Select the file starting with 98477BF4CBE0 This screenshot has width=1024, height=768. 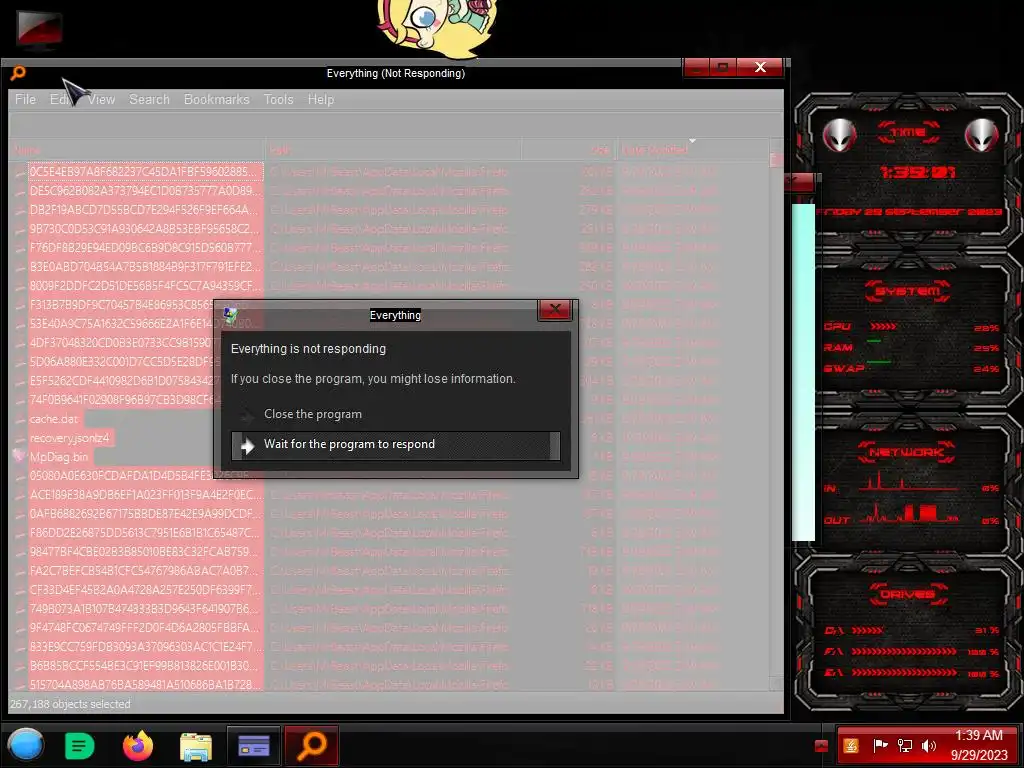[x=145, y=552]
